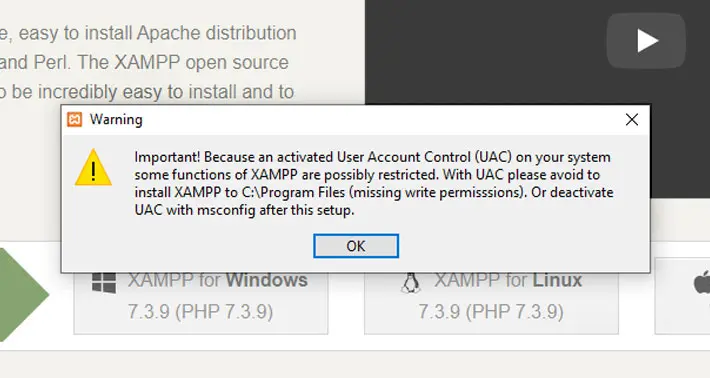This screenshot has height=378, width=710.
Task: Click the bold Windows word in download box
Action: (267, 281)
